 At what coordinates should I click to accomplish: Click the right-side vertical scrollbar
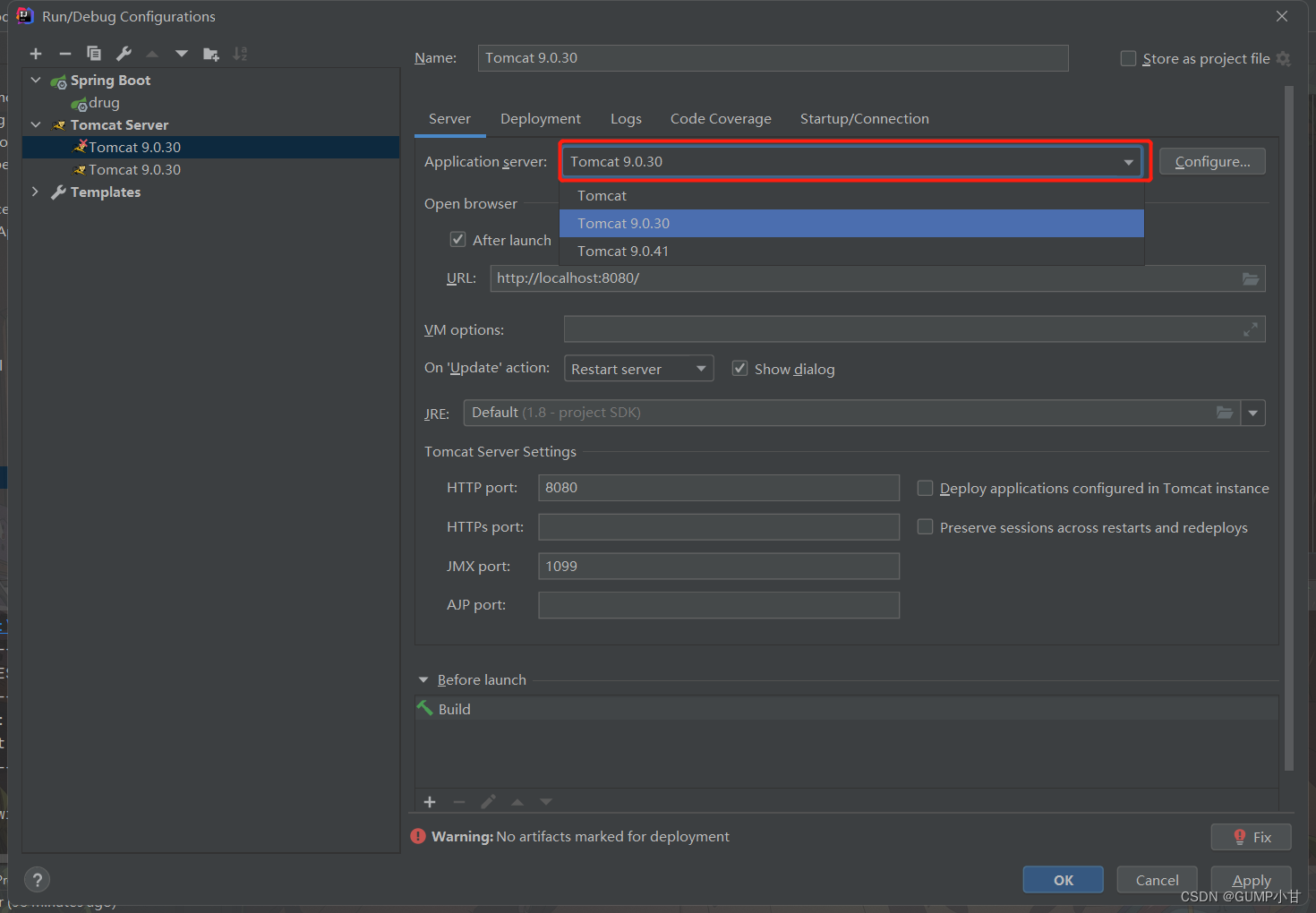(1289, 428)
